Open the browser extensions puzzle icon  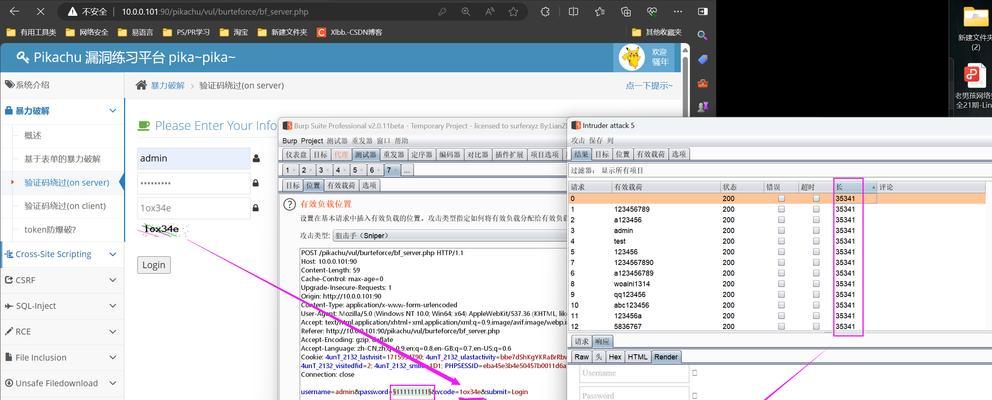545,11
